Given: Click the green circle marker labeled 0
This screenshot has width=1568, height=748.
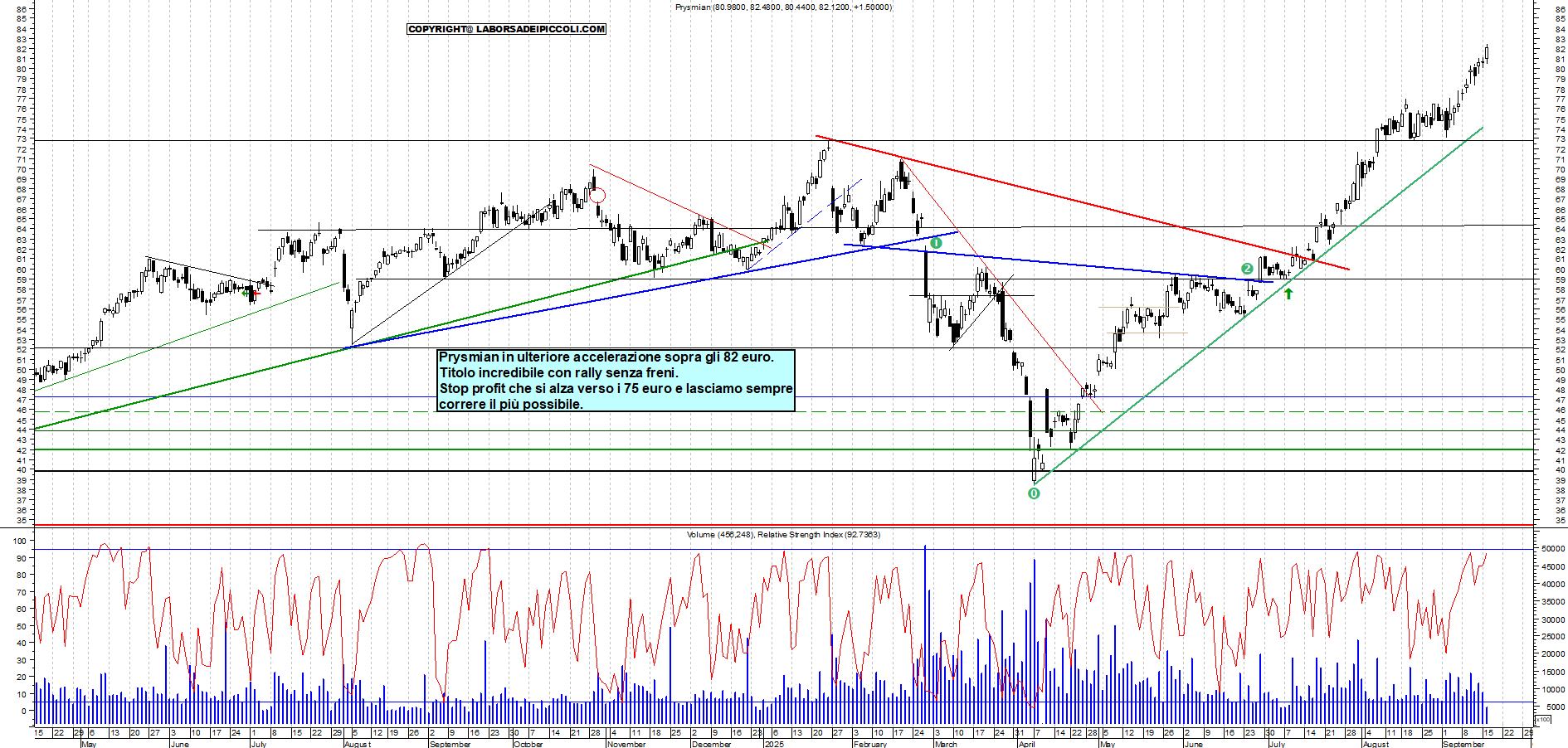Looking at the screenshot, I should (1034, 493).
